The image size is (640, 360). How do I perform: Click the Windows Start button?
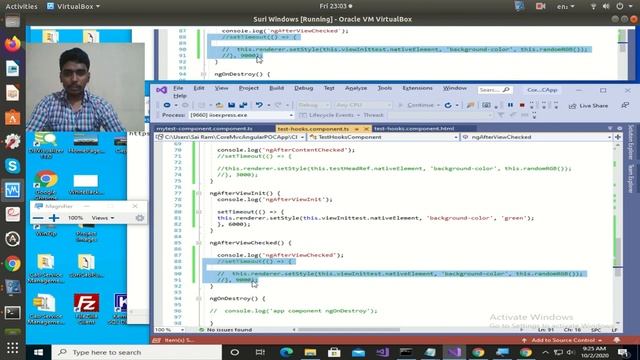click(x=39, y=352)
